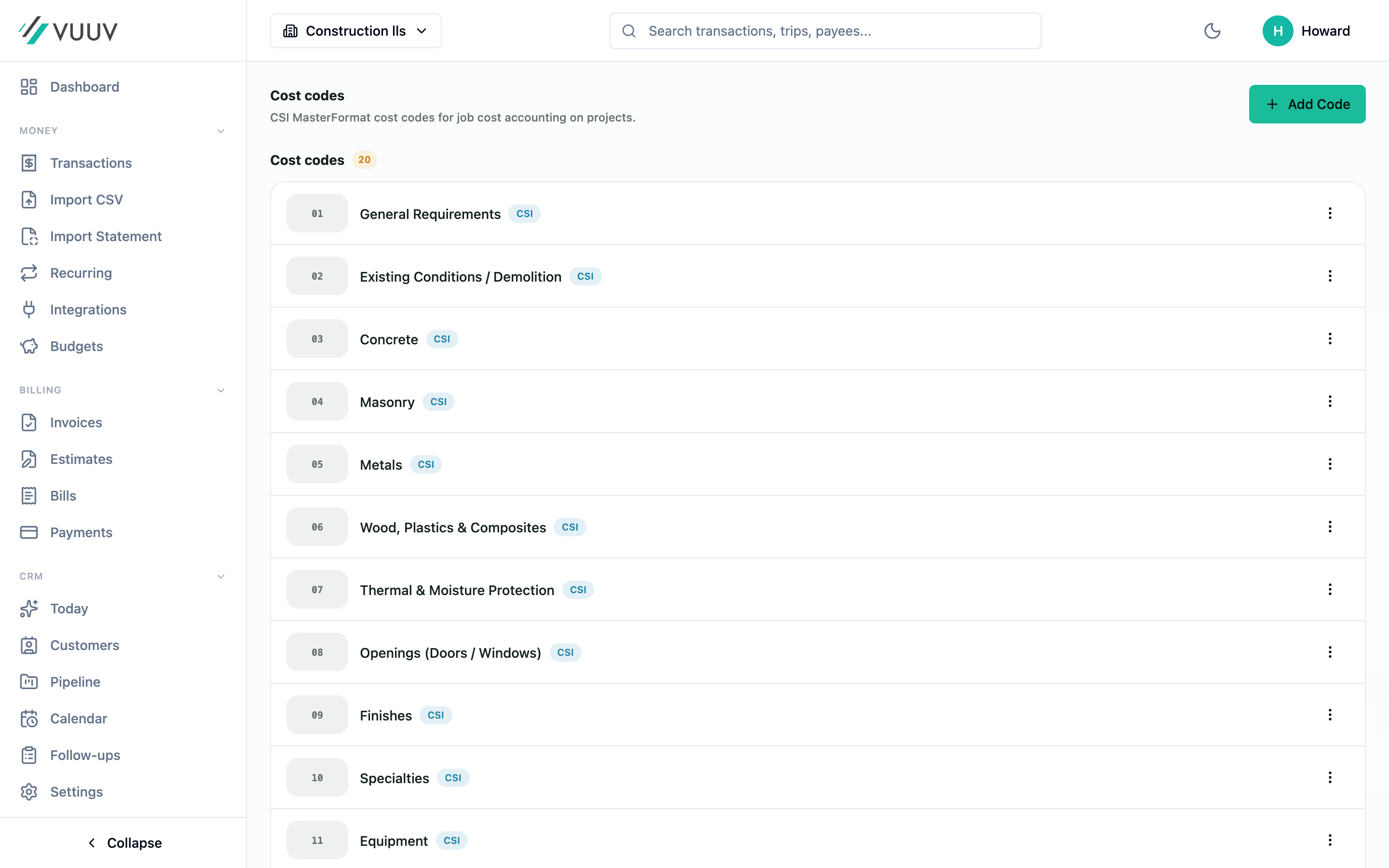Open options menu for Equipment
Screen dimensions: 1389x868
[1330, 841]
